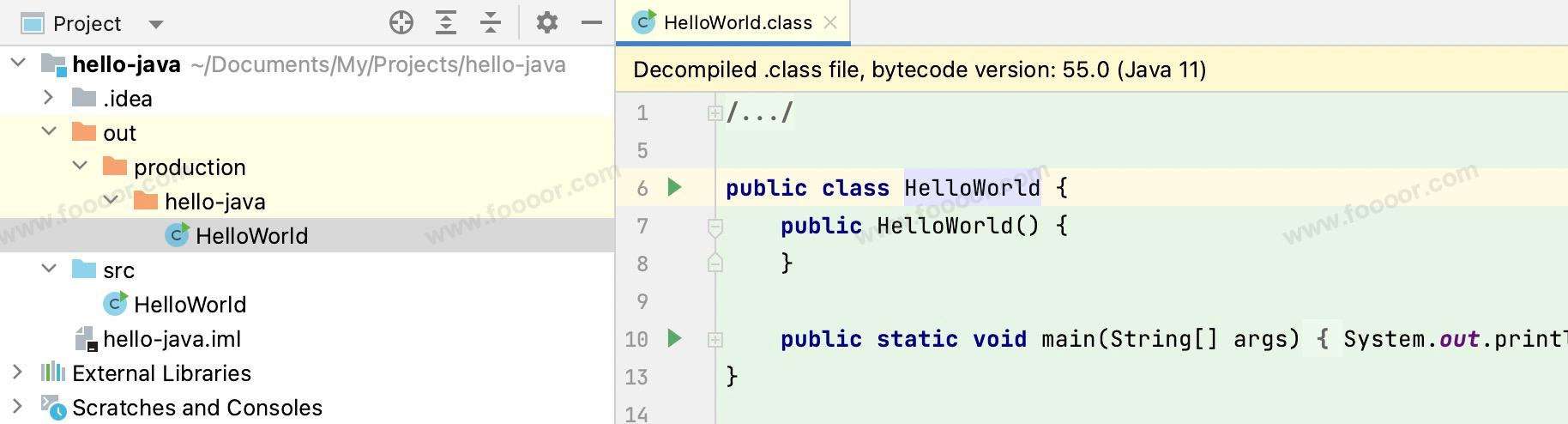Collapse the out folder

(49, 132)
